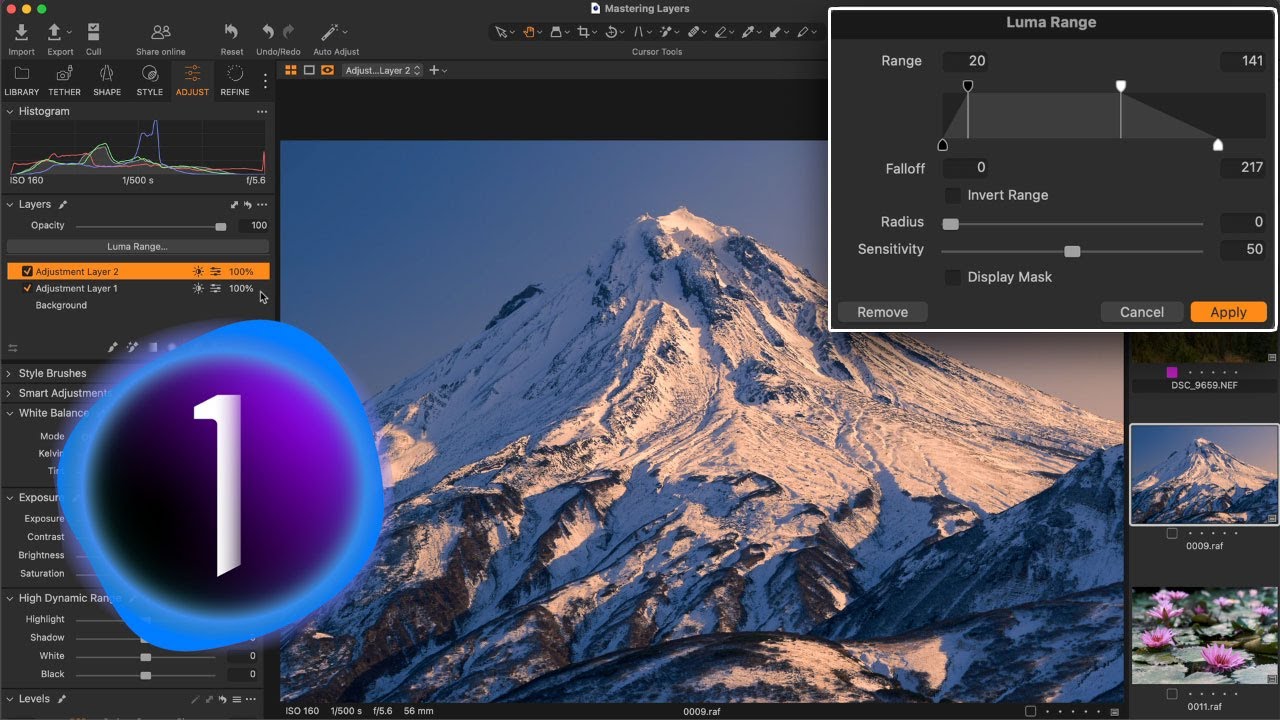Screen dimensions: 1280x720
Task: Click the Import icon in the toolbar
Action: pos(21,33)
